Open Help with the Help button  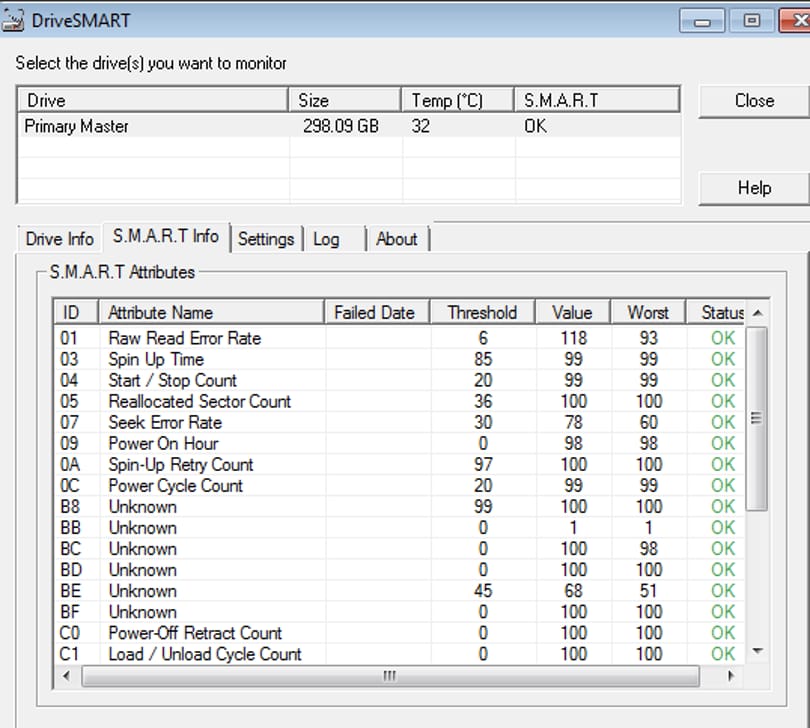tap(754, 188)
